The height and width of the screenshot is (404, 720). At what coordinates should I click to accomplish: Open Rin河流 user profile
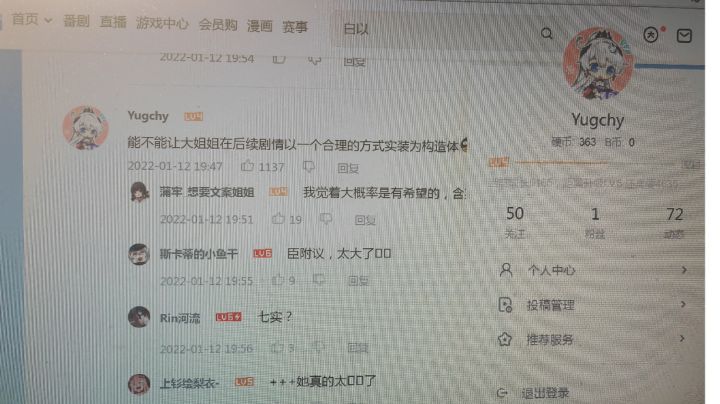[x=180, y=318]
